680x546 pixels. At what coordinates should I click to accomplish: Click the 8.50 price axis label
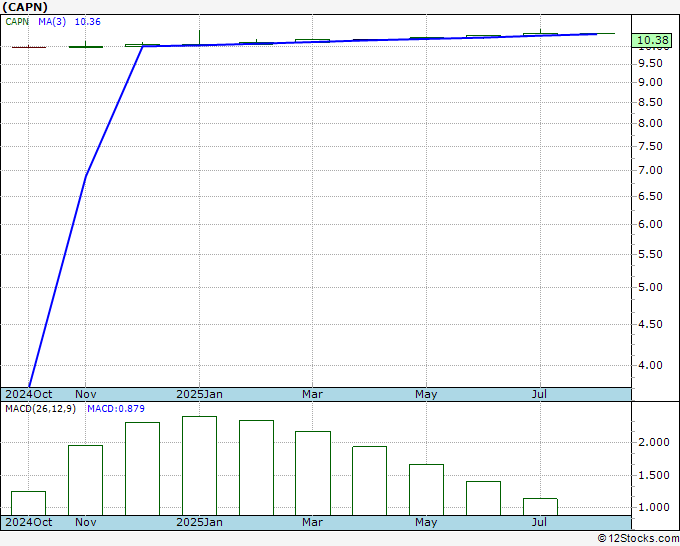pos(650,102)
